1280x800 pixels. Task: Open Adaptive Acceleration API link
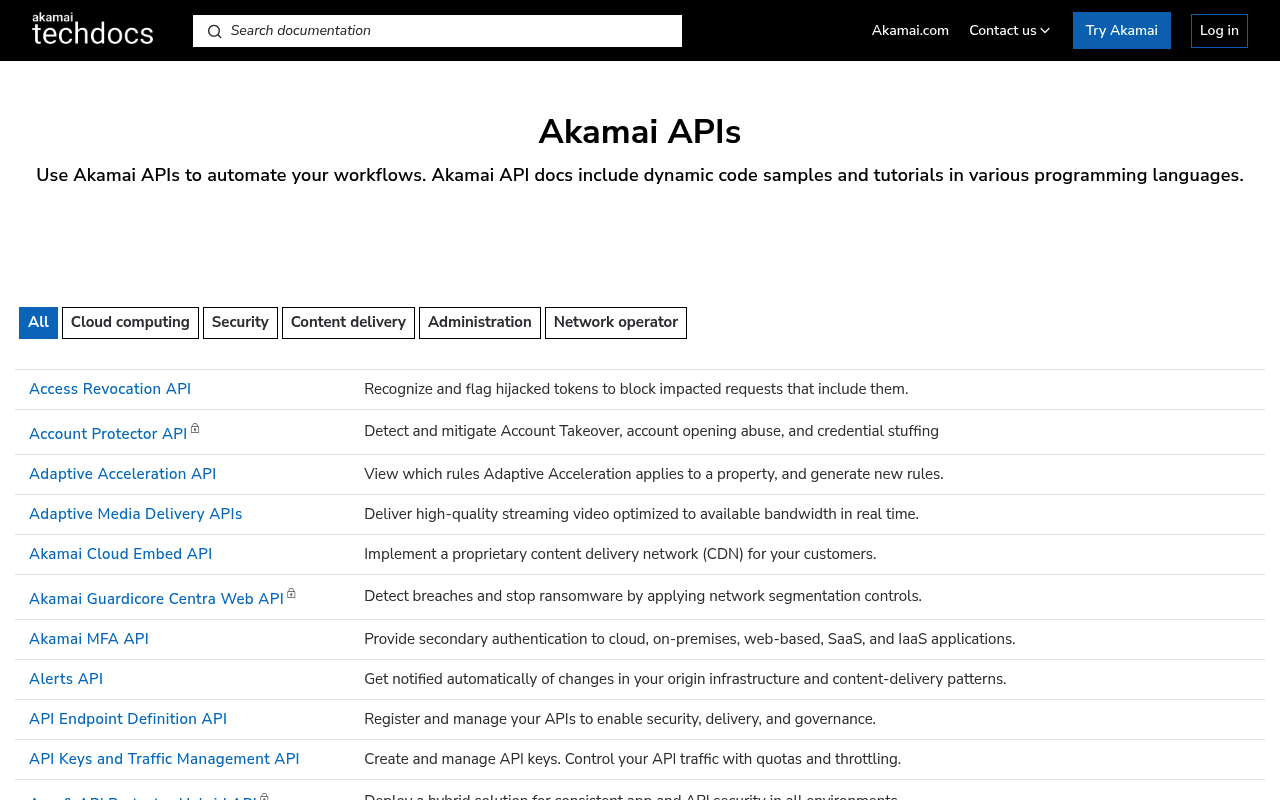coord(122,474)
